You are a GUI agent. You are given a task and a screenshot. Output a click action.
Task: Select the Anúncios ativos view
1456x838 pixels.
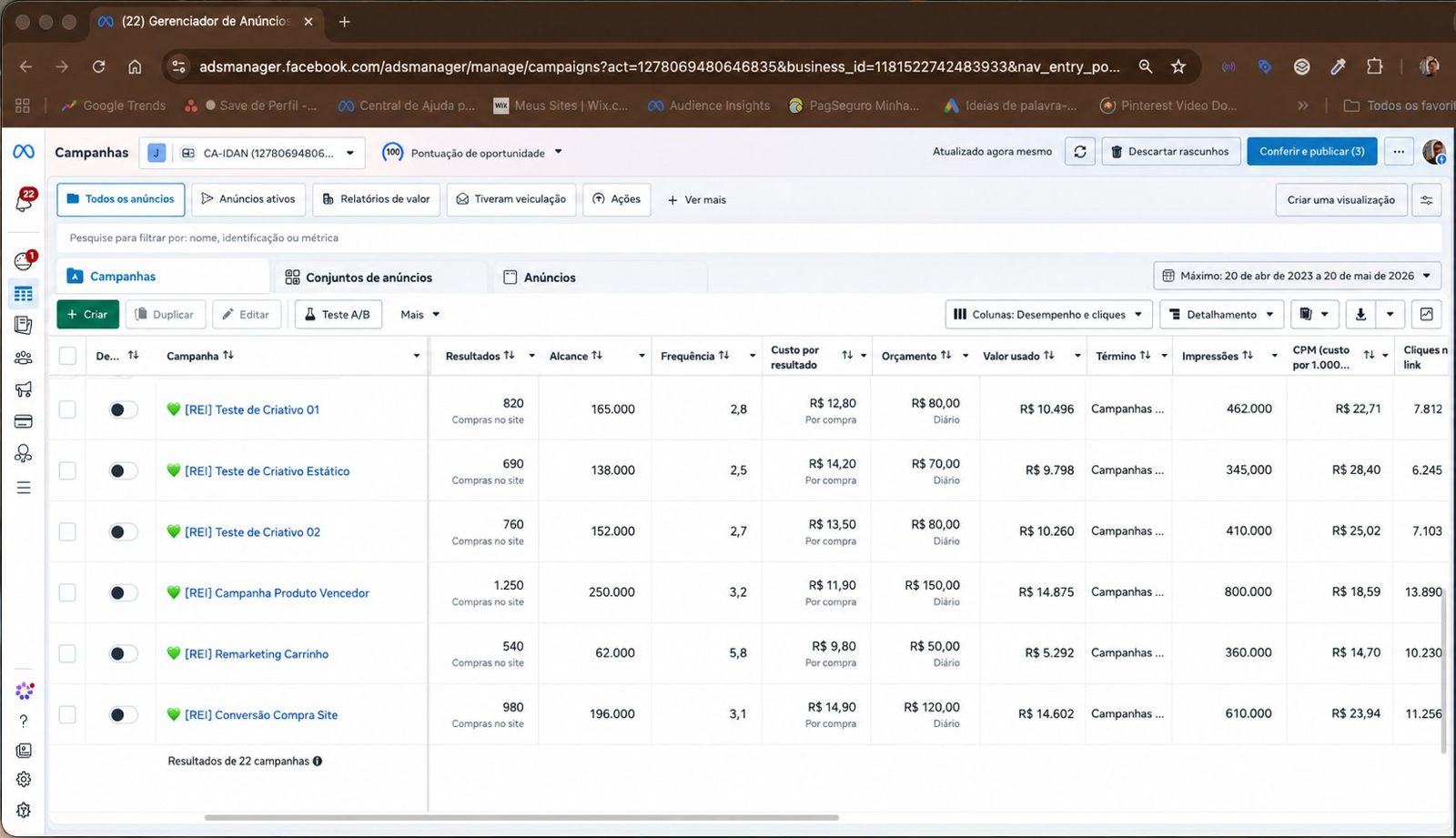(x=248, y=199)
